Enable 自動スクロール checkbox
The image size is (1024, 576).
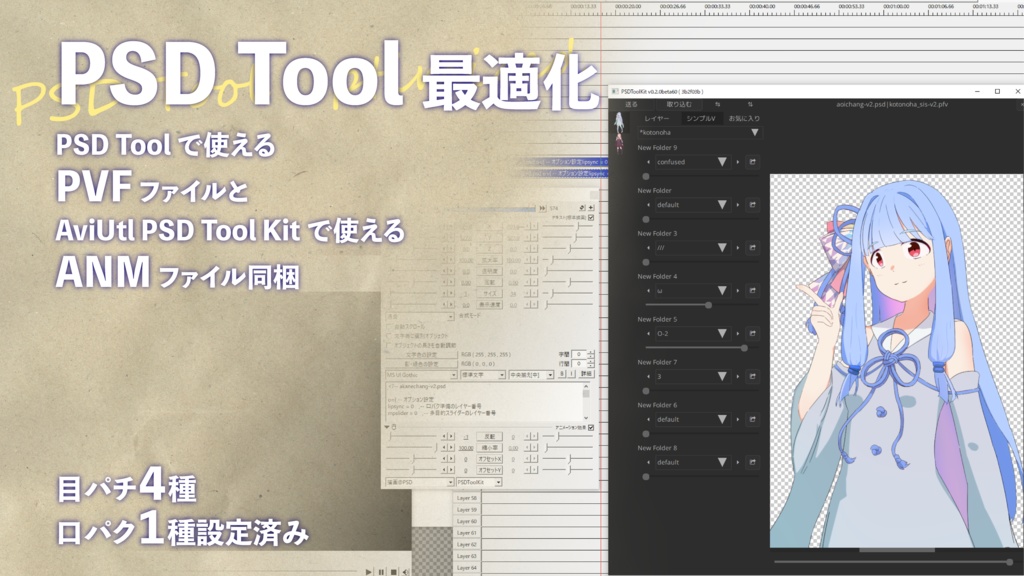coord(390,327)
